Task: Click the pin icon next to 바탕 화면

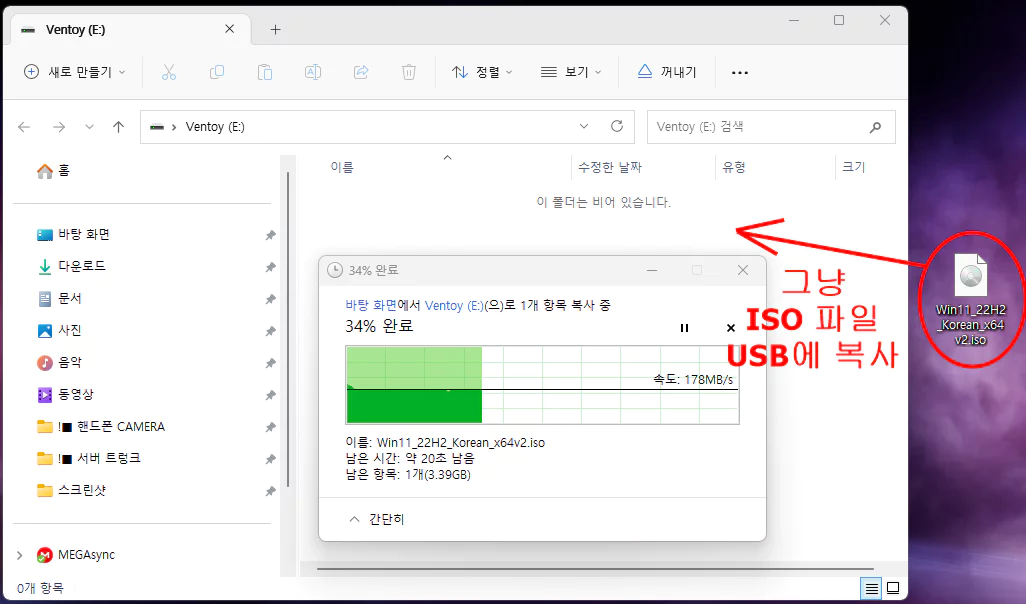Action: point(270,235)
